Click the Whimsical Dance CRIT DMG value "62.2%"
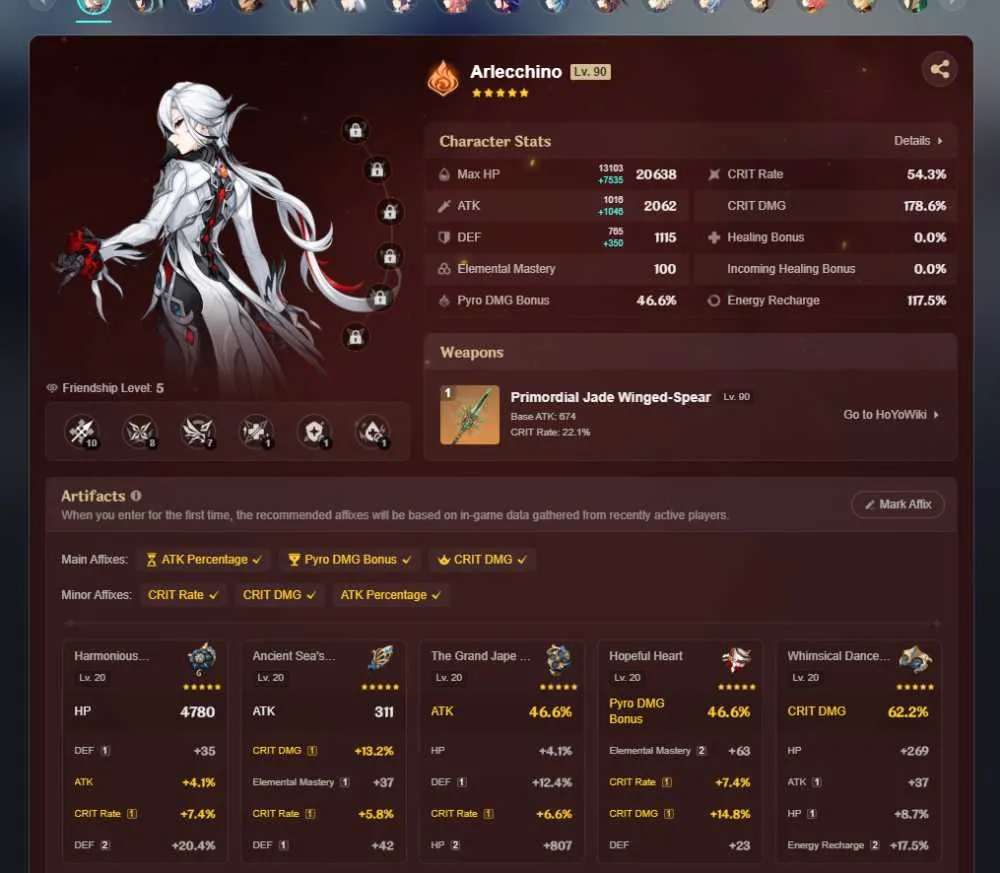The image size is (1000, 873). pyautogui.click(x=908, y=712)
